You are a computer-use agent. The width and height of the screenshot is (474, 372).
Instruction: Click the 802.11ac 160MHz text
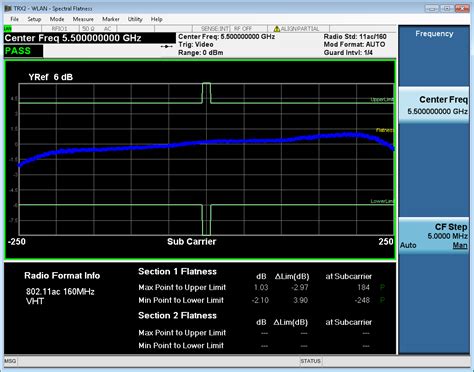click(x=60, y=292)
